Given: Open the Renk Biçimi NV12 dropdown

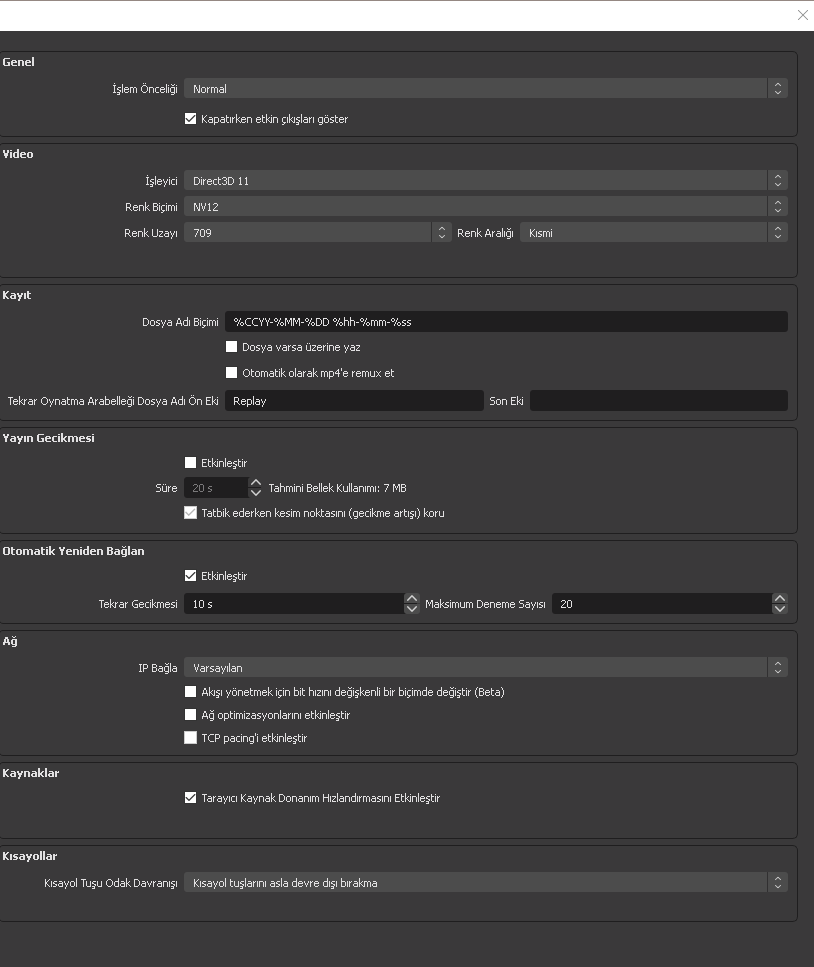Looking at the screenshot, I should [x=485, y=206].
